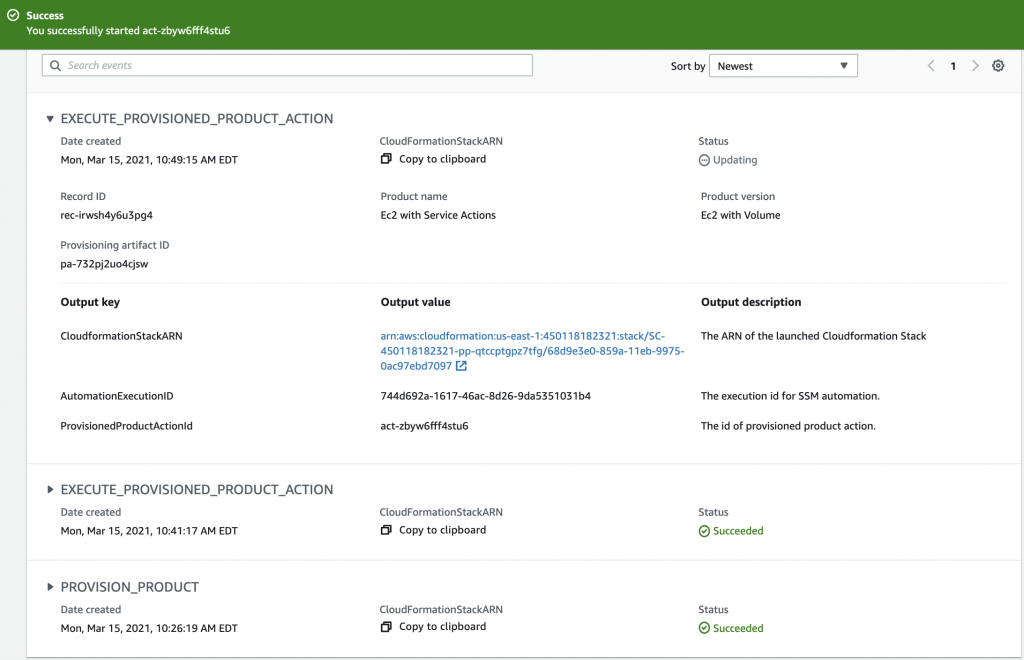Click the Copy to clipboard label
1024x660 pixels.
tap(443, 159)
